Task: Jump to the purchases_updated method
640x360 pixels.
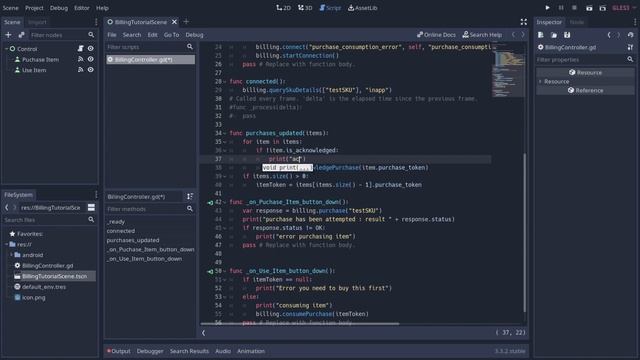Action: click(x=133, y=240)
